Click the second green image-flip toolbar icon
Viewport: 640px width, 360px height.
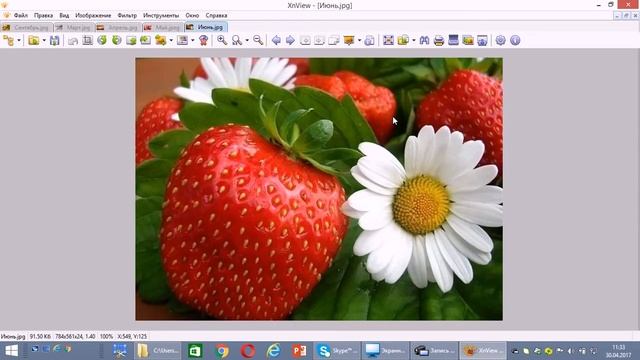tap(145, 40)
